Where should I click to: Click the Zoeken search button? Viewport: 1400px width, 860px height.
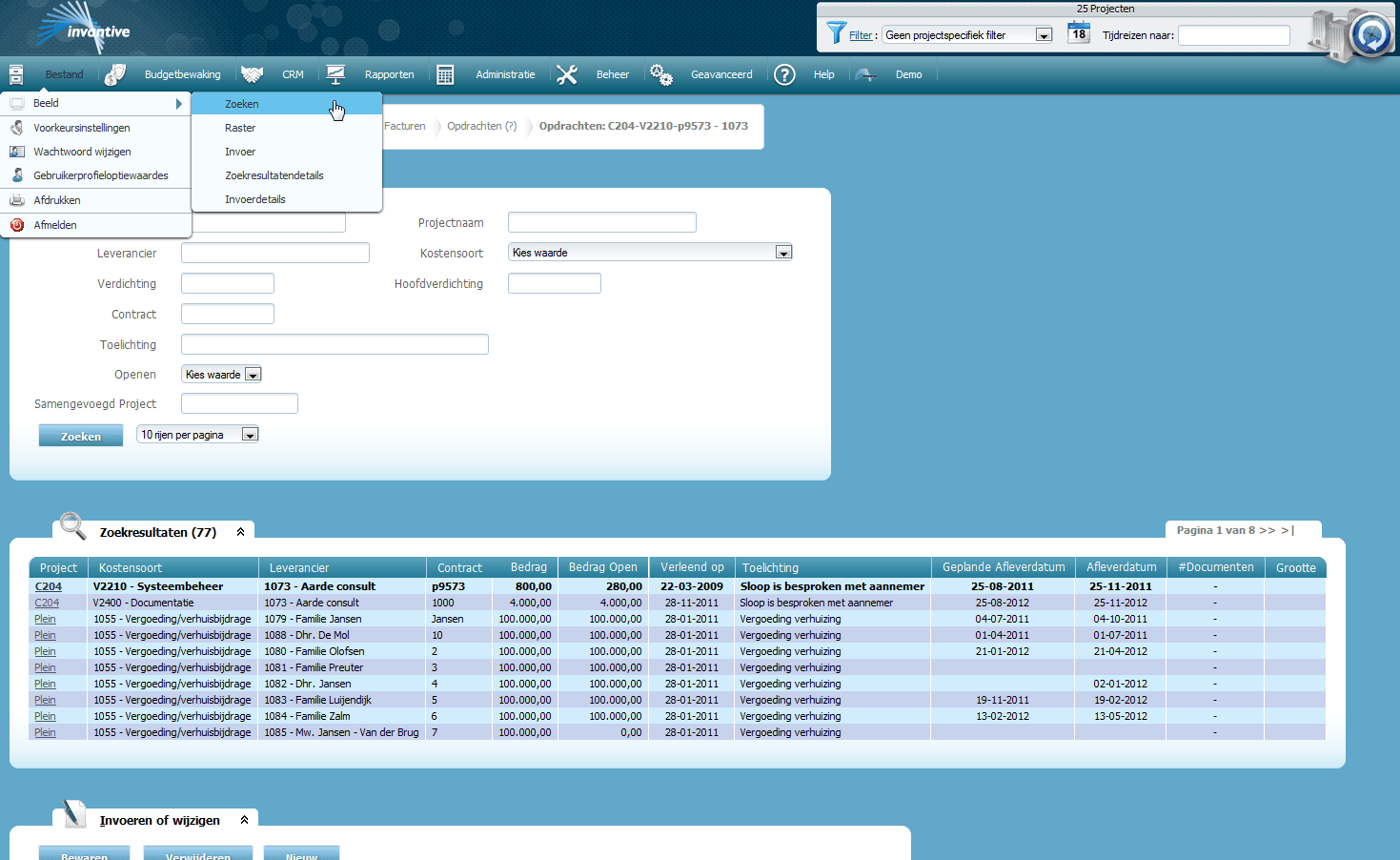coord(81,436)
